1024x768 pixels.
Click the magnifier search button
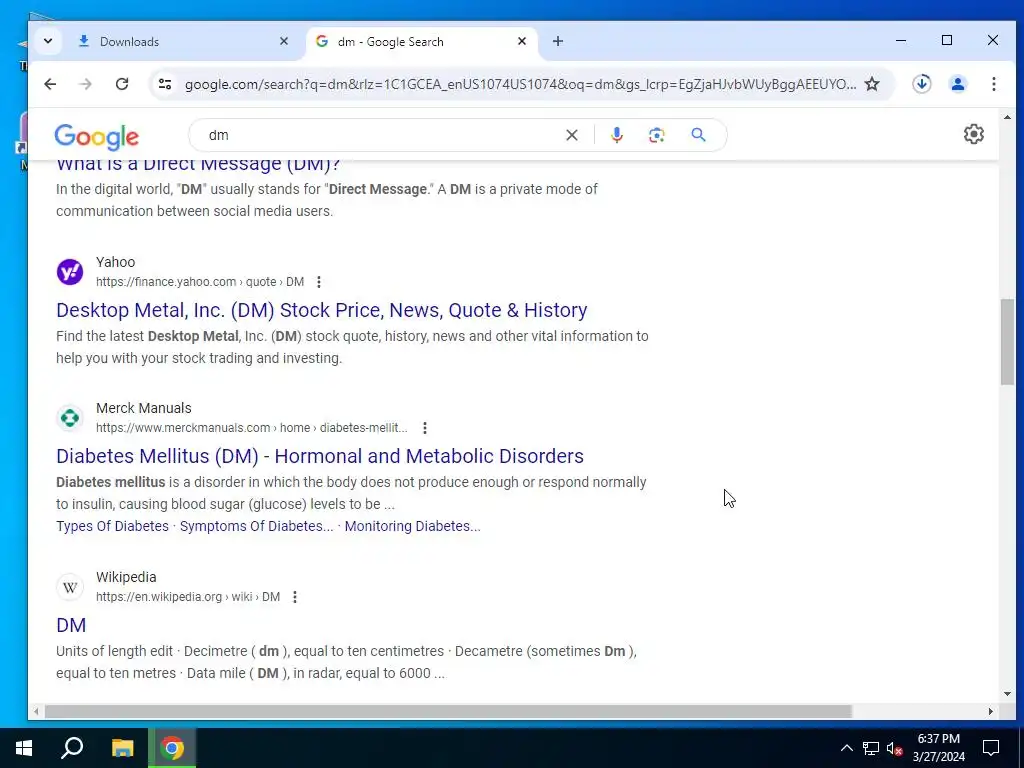[698, 135]
